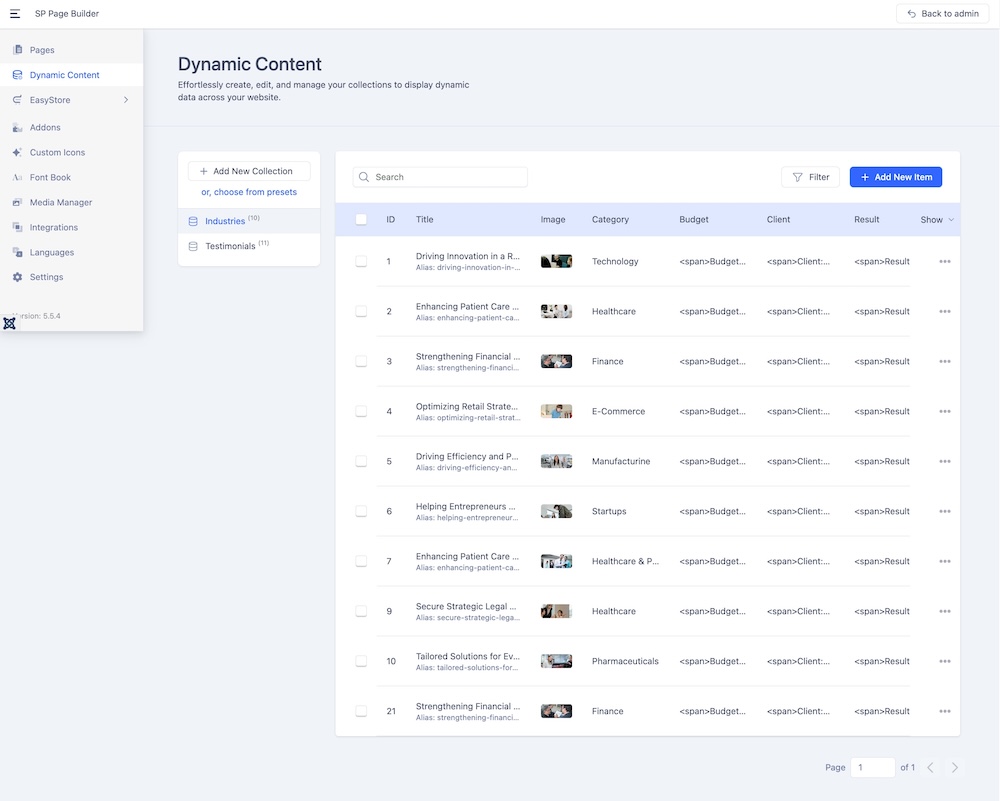Screen dimensions: 1000x801
Task: Open three-dot menu for Startups row
Action: coord(944,512)
